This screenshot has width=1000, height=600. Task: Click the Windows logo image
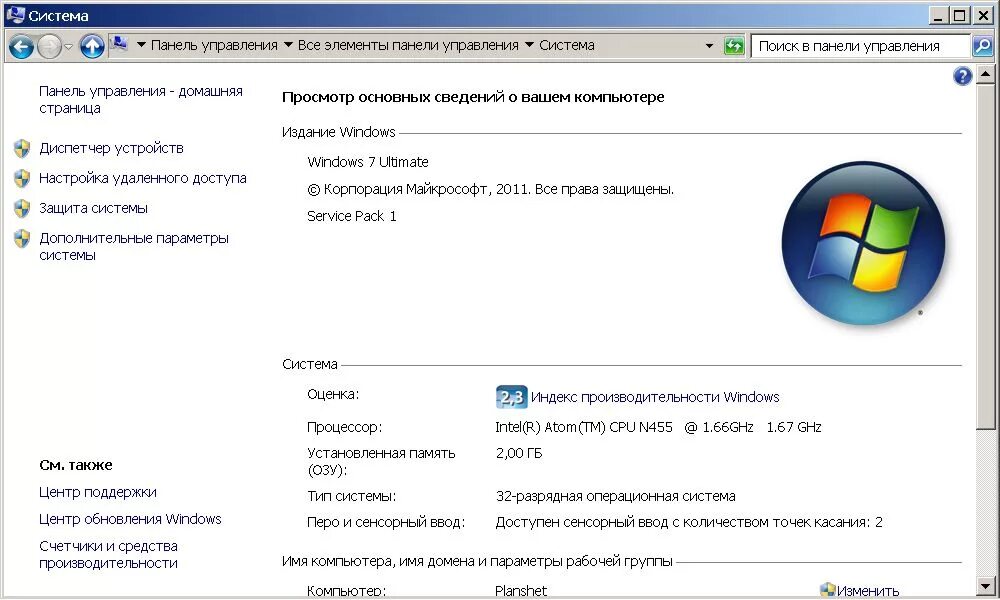click(864, 243)
